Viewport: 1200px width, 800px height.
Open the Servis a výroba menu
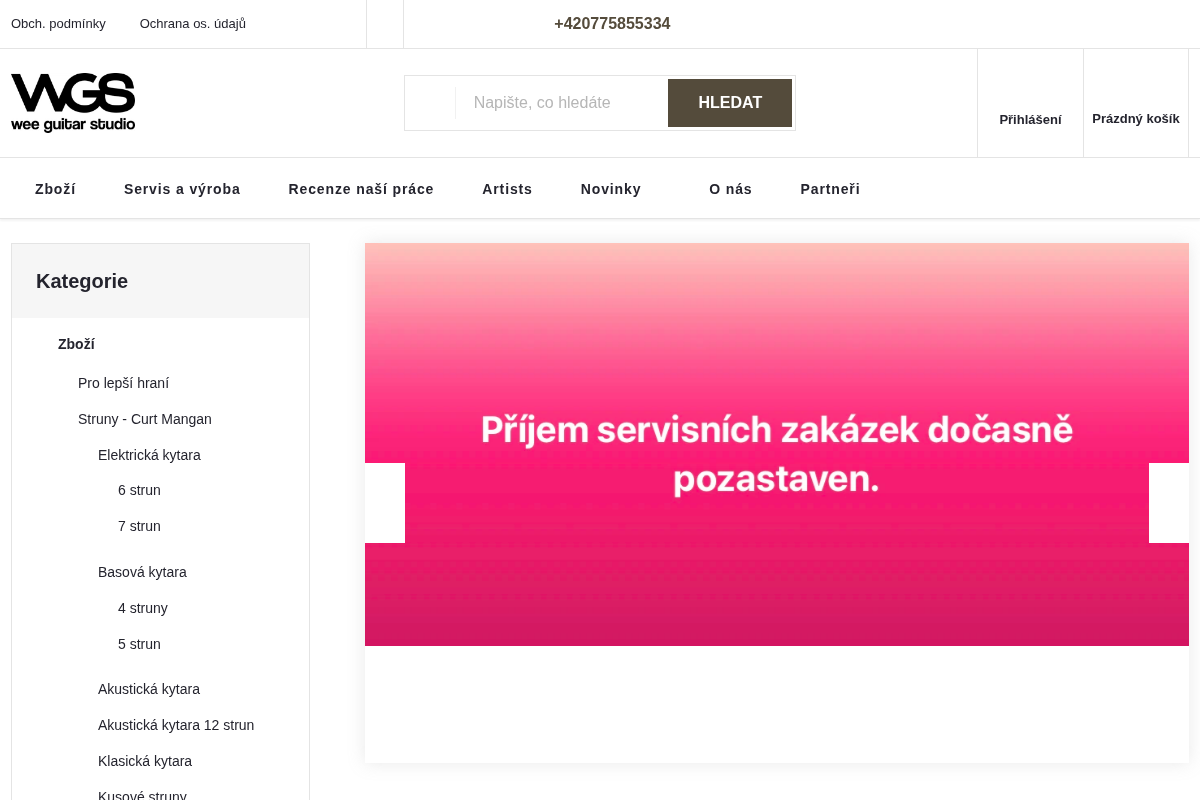point(182,189)
